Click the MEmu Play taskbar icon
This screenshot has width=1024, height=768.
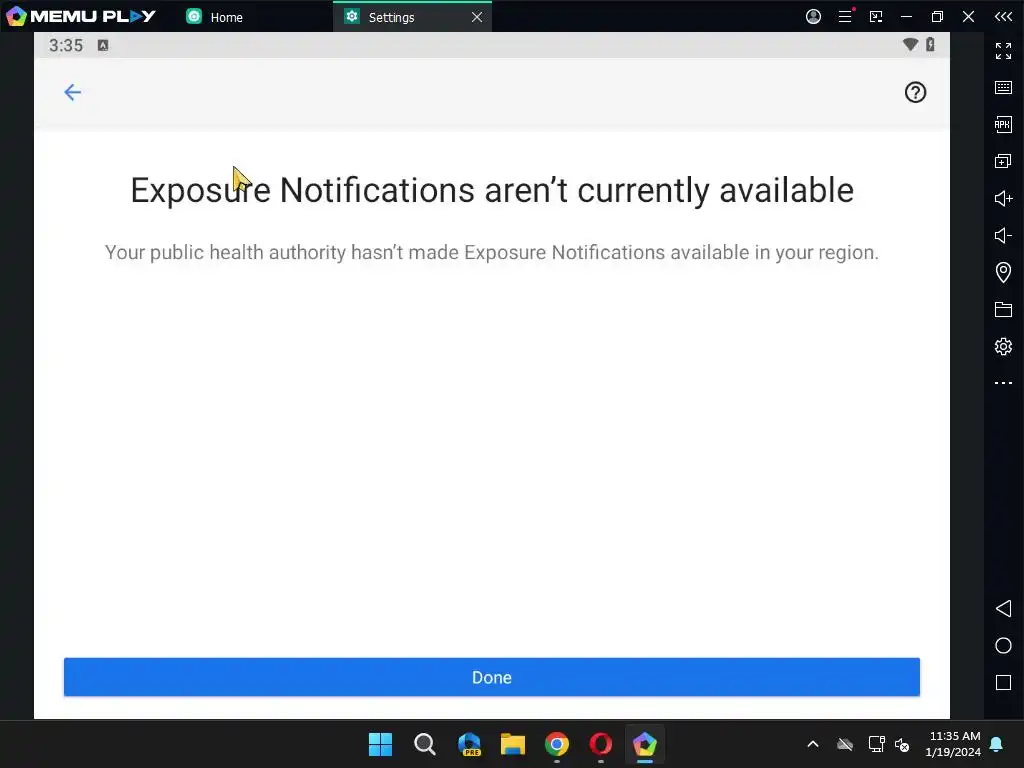tap(645, 744)
